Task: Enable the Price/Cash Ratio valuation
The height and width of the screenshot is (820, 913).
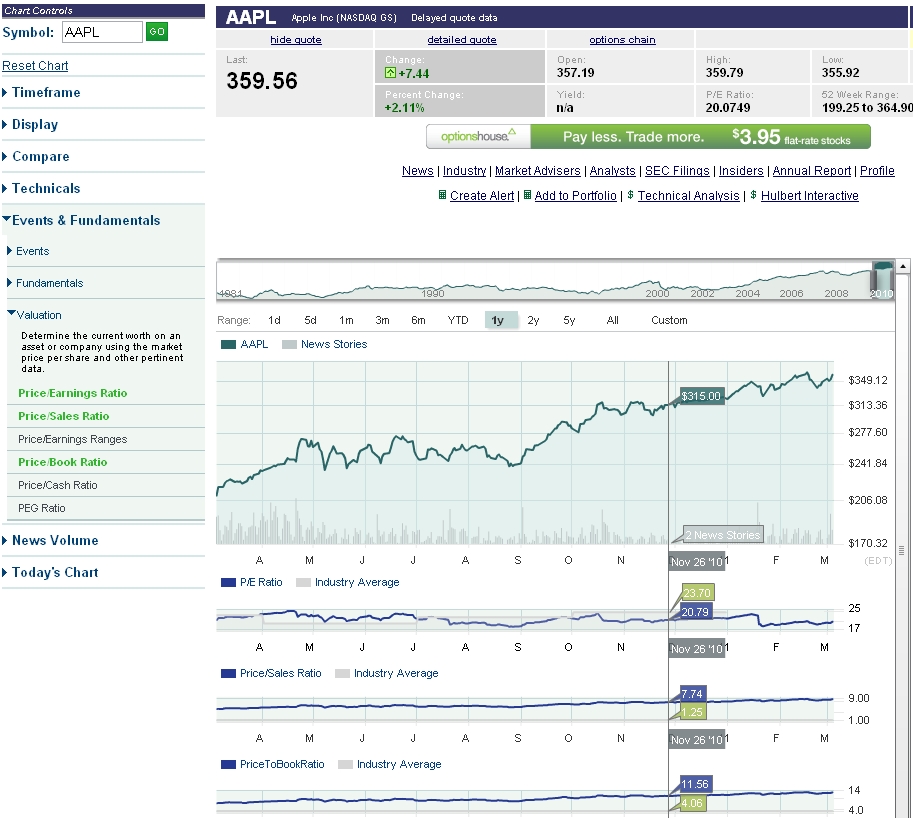Action: click(x=58, y=485)
